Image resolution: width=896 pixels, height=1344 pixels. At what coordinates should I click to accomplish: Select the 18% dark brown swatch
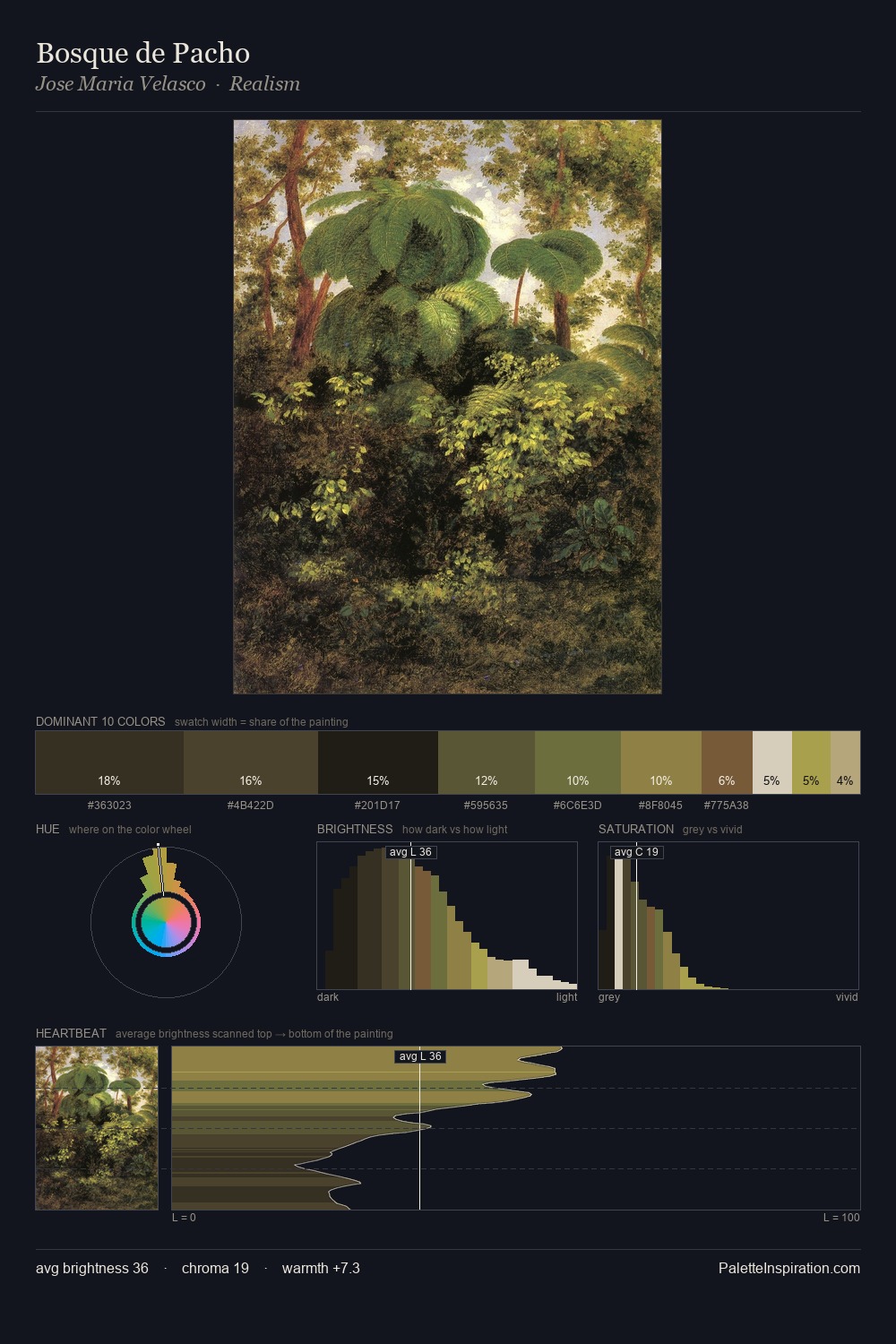(x=109, y=762)
